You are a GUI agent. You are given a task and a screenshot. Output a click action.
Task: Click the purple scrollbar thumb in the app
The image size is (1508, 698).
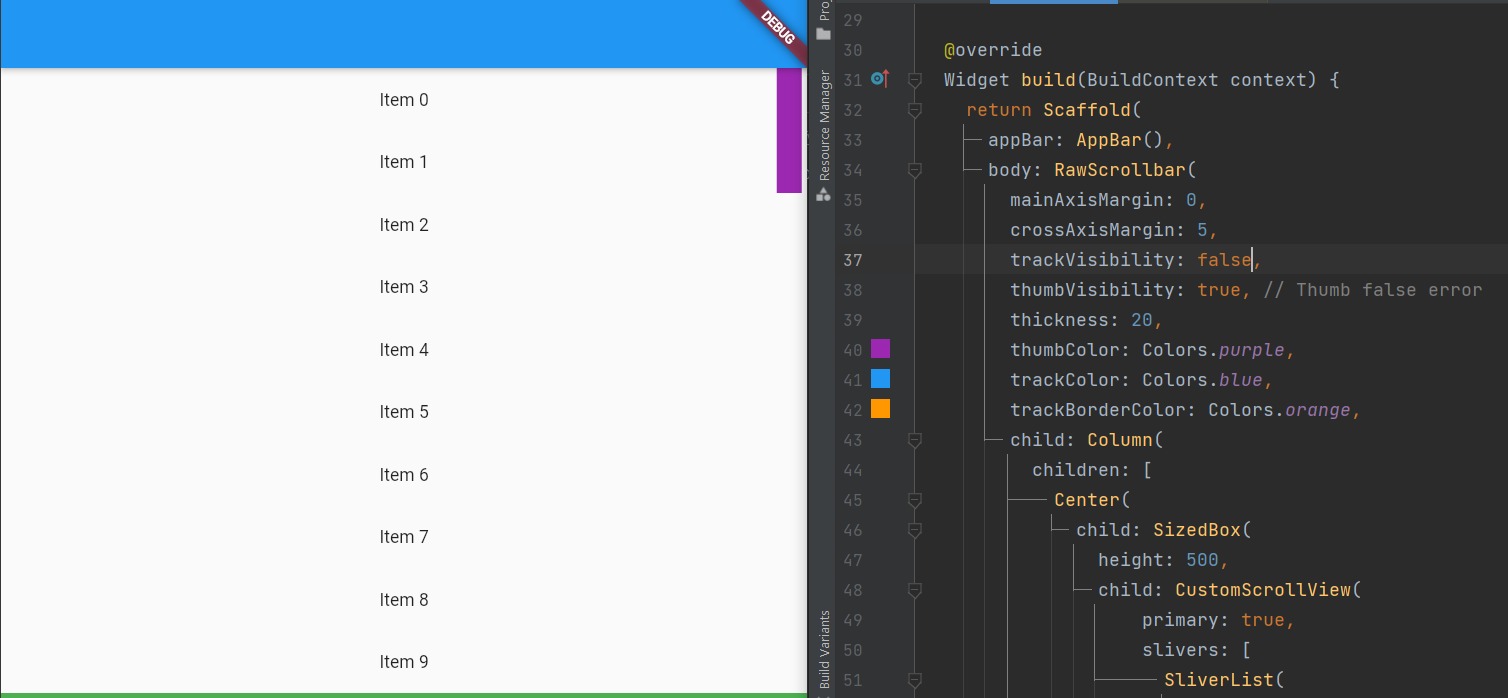pyautogui.click(x=788, y=130)
